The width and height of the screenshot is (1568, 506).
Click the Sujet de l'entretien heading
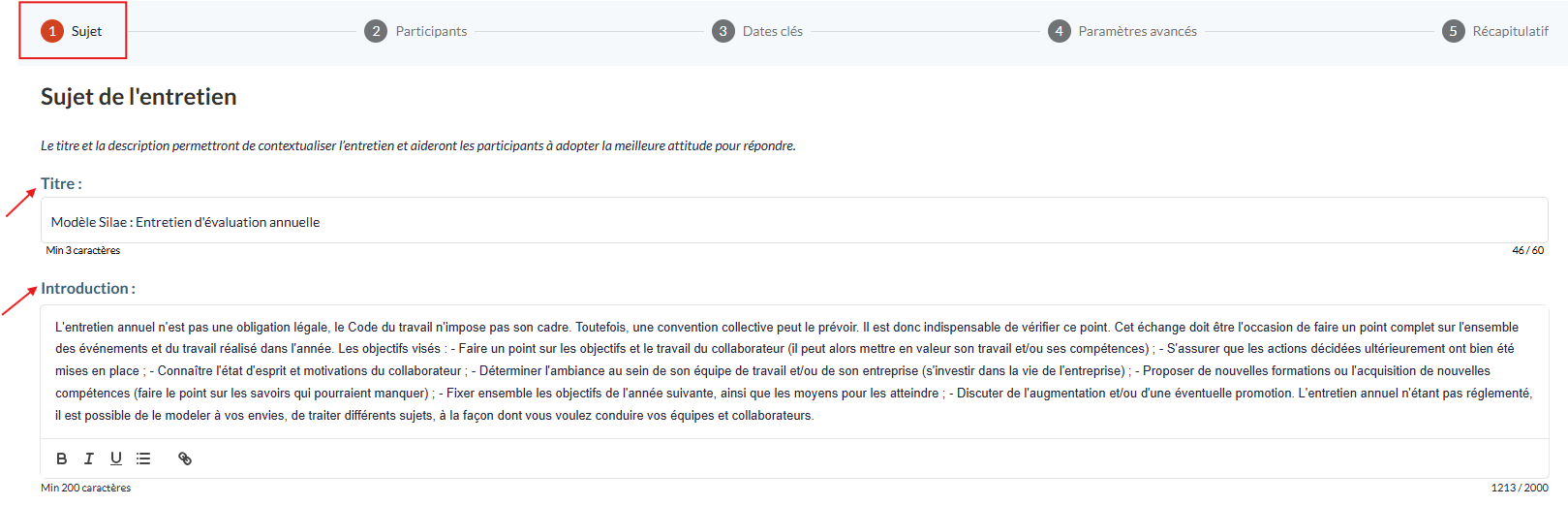(x=138, y=97)
